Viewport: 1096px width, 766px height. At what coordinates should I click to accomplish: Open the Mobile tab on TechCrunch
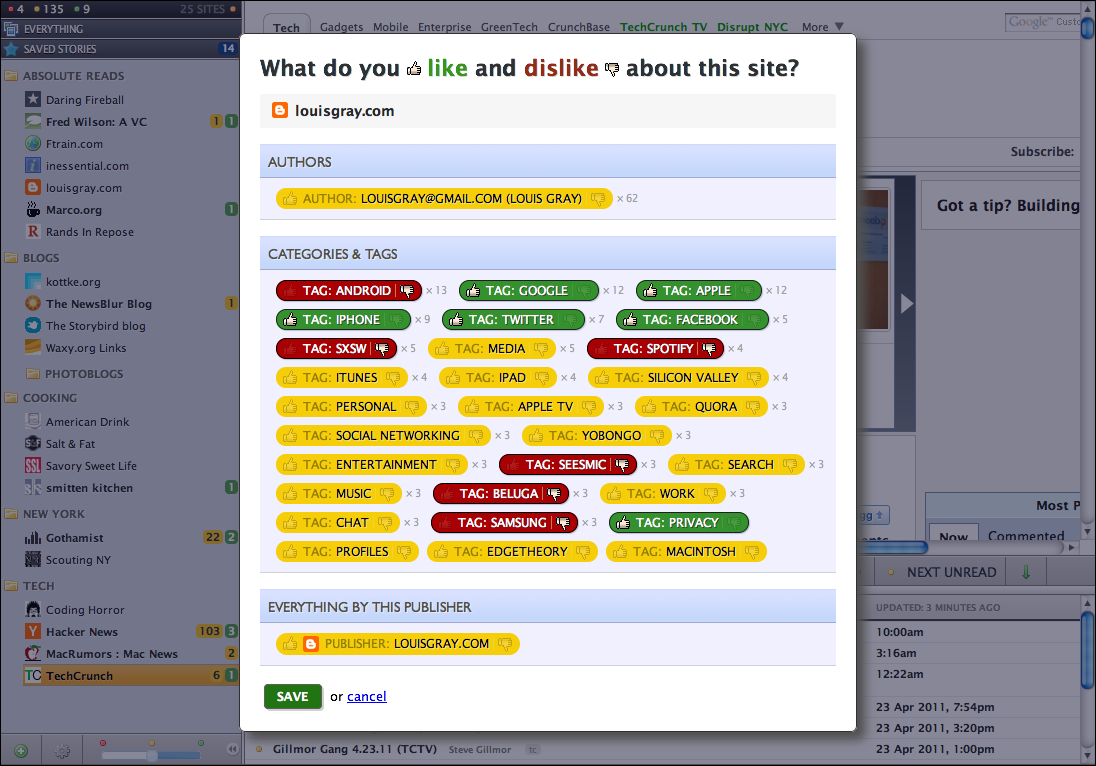(391, 27)
